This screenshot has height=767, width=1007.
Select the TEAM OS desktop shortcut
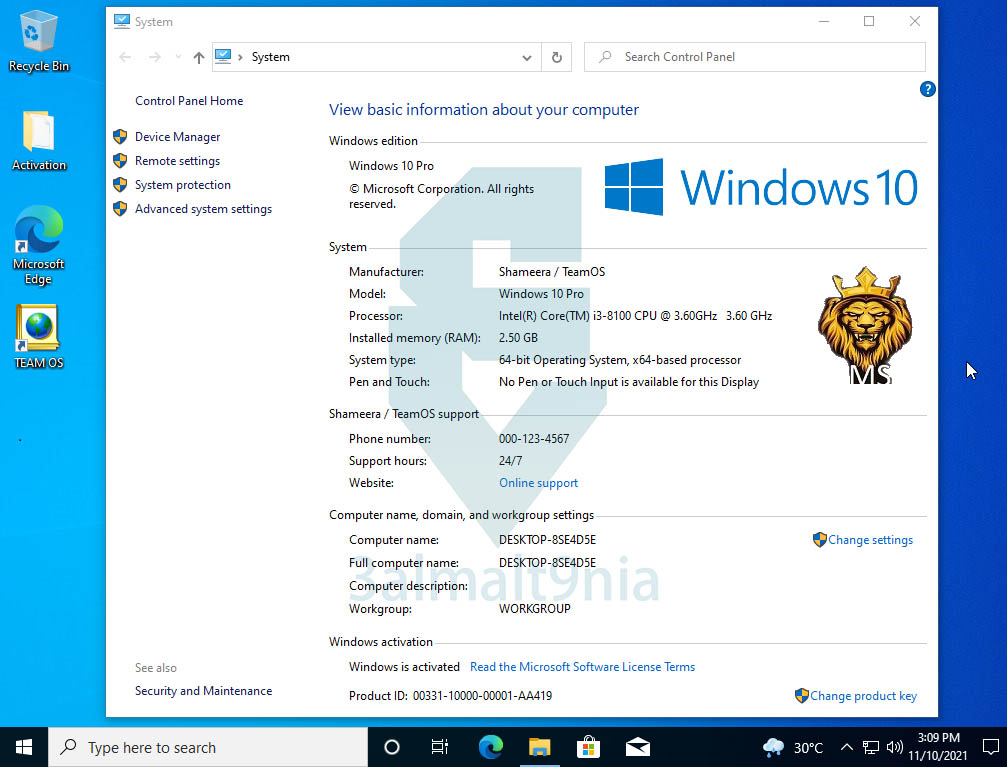[39, 337]
